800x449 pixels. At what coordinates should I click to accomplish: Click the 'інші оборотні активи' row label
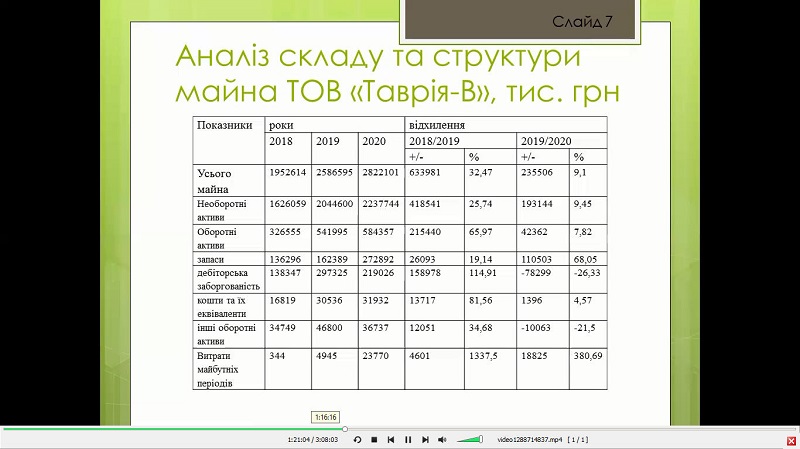[227, 334]
